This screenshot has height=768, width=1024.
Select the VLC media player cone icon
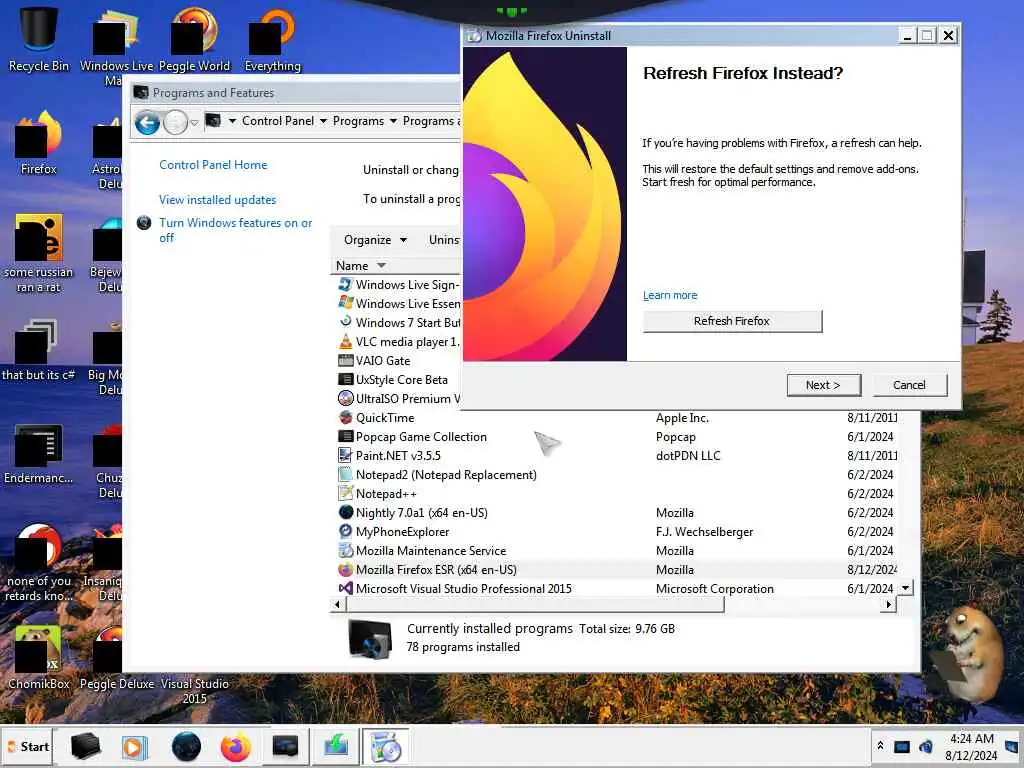(x=345, y=342)
